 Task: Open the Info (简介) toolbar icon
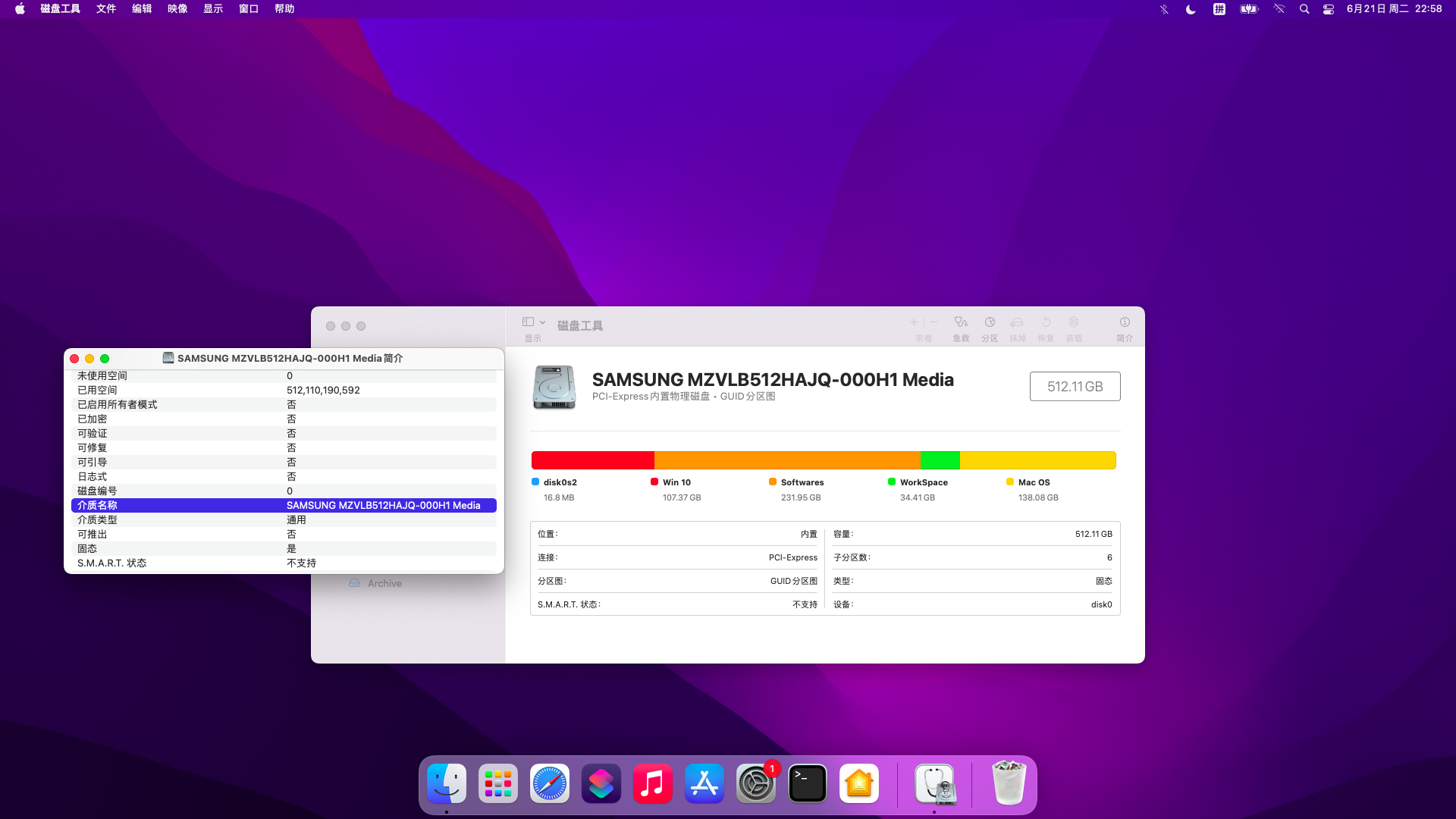pyautogui.click(x=1125, y=322)
